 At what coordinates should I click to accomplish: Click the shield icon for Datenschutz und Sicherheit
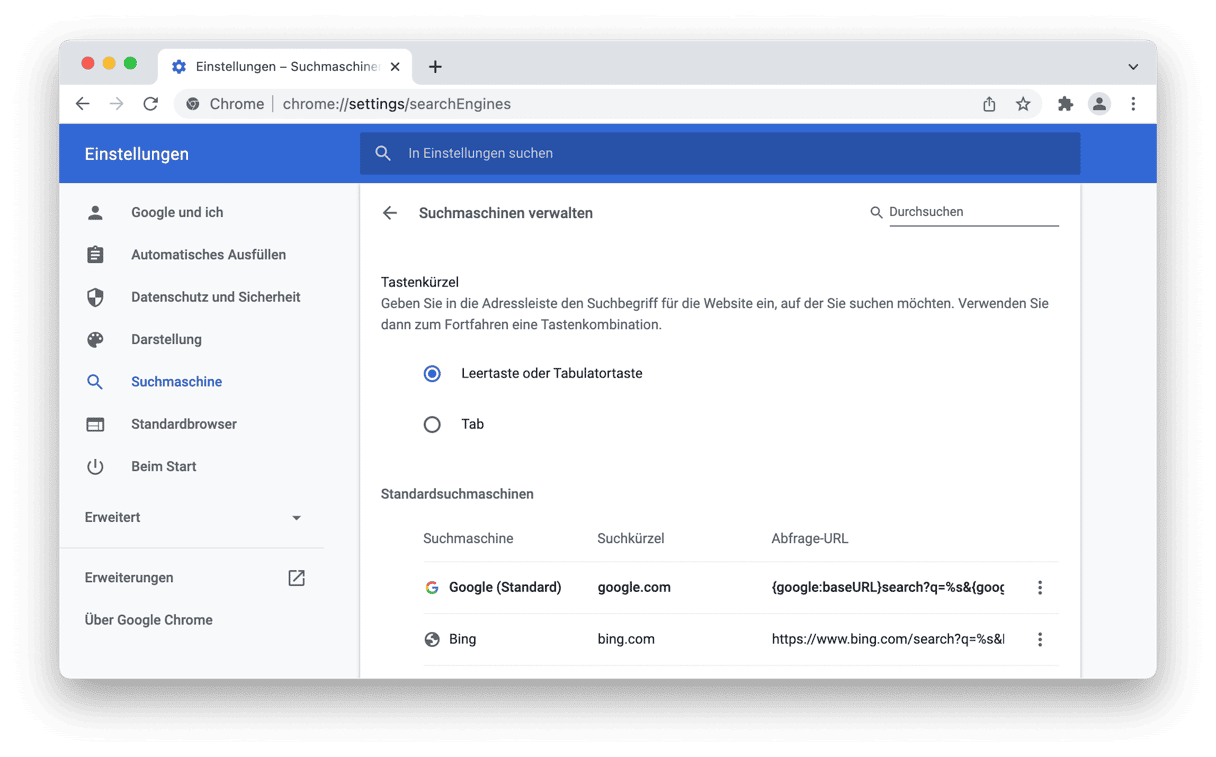click(95, 297)
